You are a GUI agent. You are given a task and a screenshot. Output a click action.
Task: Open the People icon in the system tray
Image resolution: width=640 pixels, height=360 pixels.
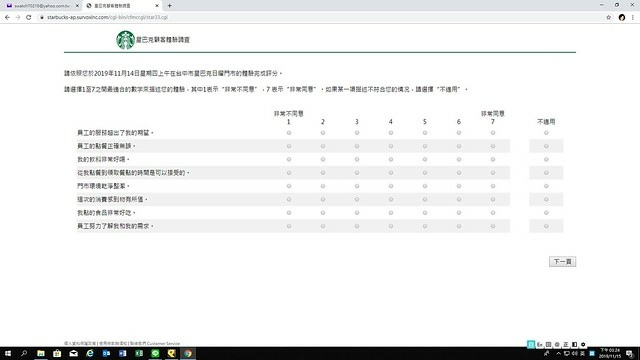coord(546,353)
